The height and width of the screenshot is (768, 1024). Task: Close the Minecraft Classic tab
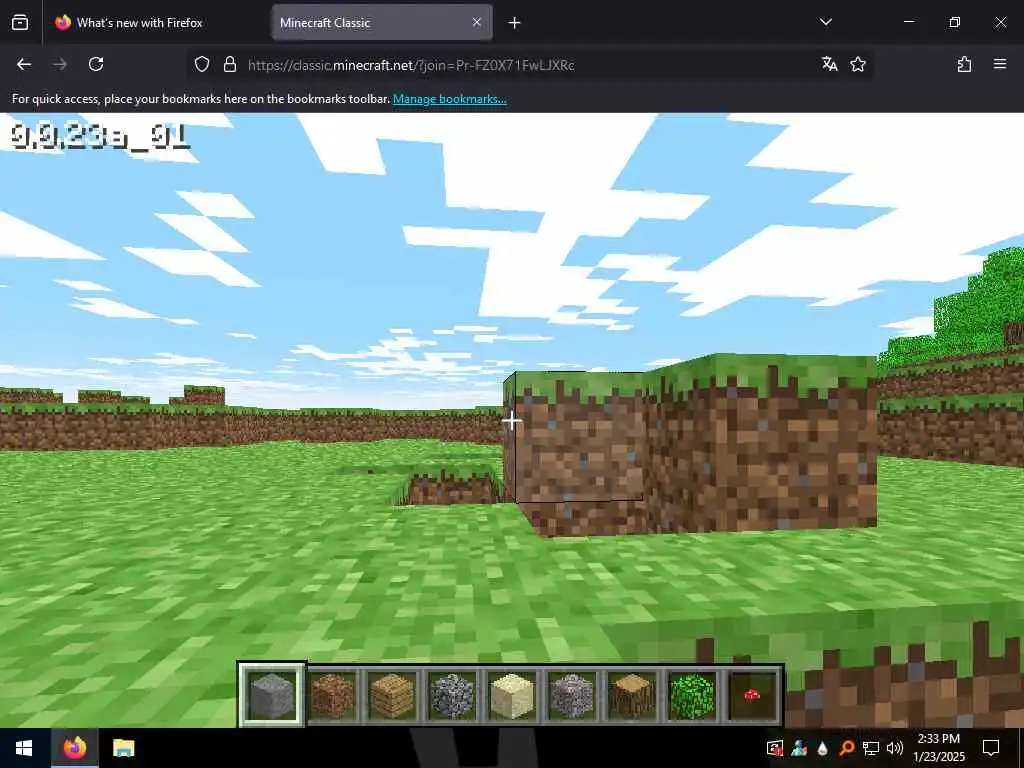[x=477, y=22]
